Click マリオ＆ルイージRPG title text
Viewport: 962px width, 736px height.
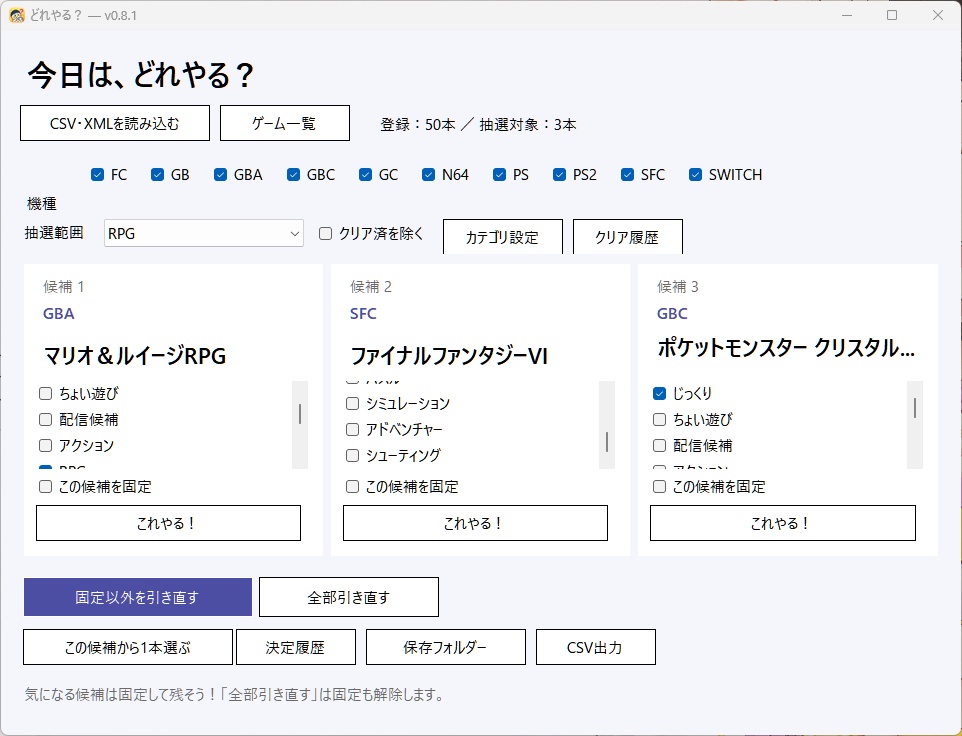coord(135,356)
